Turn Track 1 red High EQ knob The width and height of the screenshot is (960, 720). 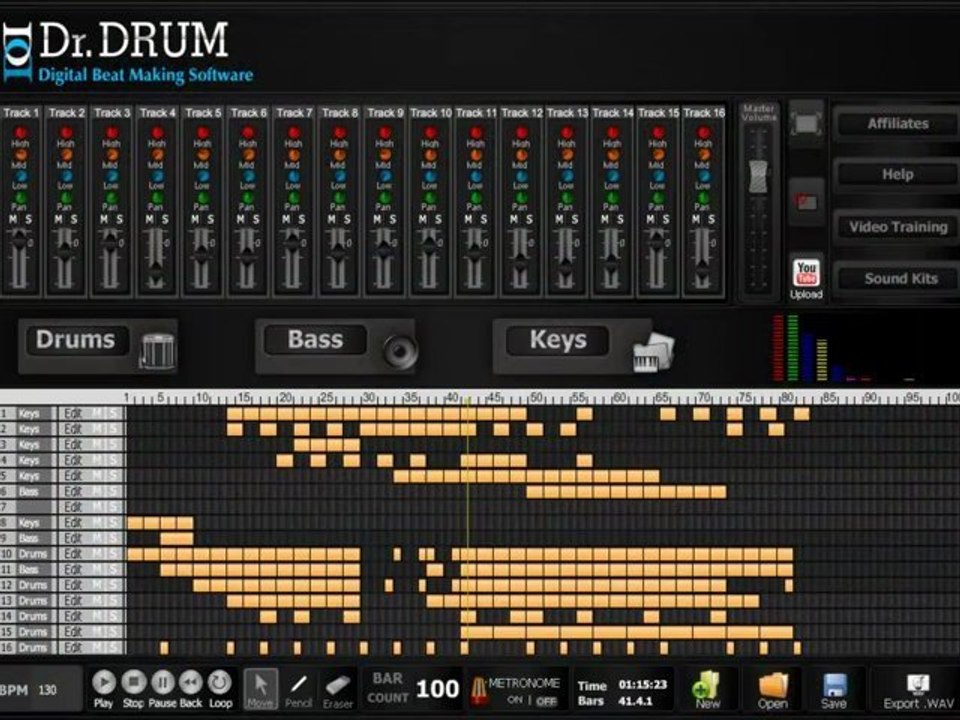[x=20, y=132]
